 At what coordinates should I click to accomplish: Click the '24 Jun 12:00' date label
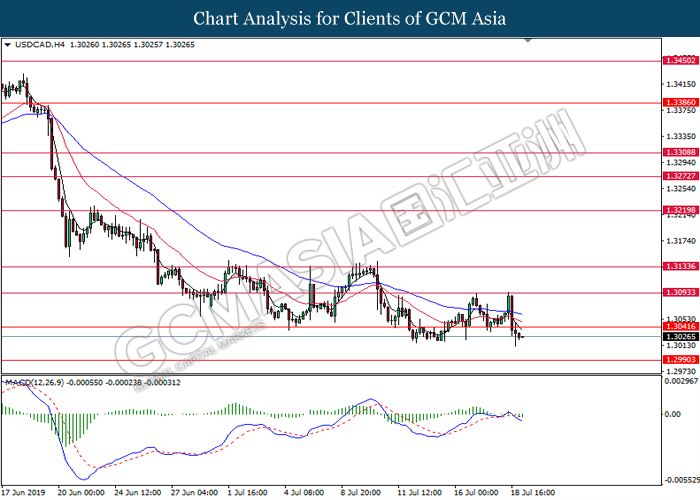click(x=138, y=492)
